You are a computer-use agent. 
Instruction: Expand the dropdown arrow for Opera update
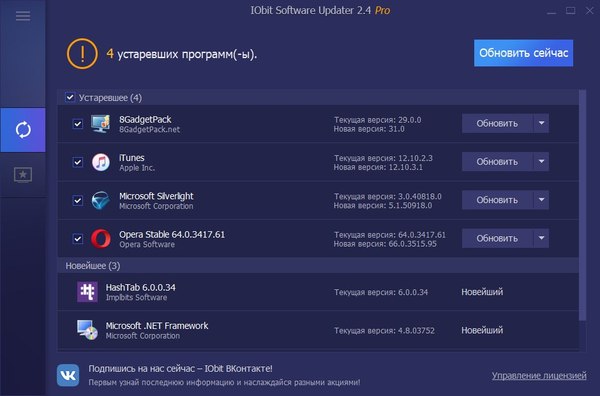click(541, 238)
